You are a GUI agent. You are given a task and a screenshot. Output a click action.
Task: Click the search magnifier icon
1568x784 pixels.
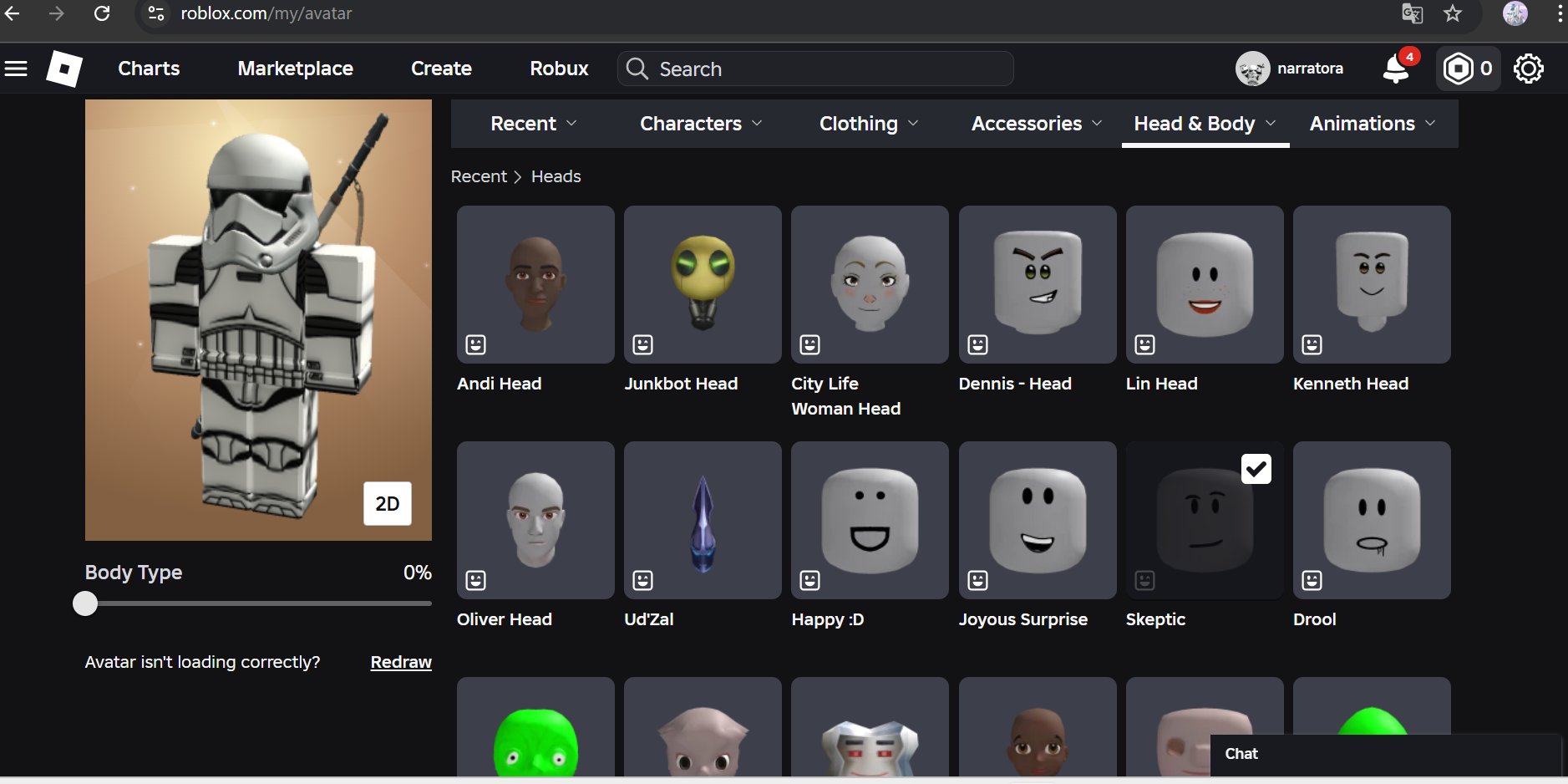tap(637, 69)
